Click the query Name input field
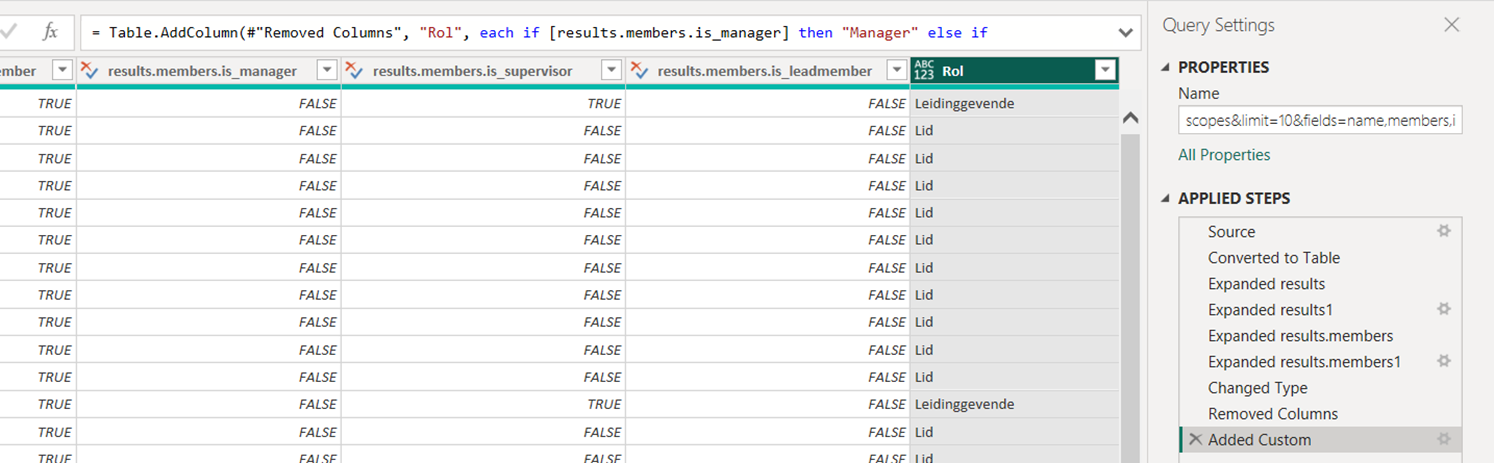Screen dimensions: 1494x463 1320,120
